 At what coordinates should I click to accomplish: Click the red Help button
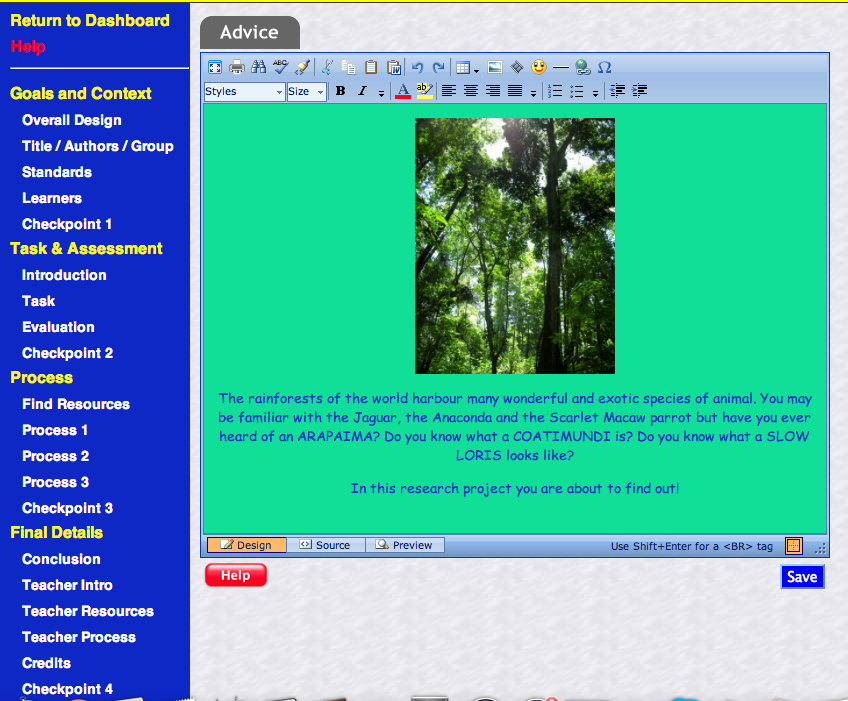[235, 575]
